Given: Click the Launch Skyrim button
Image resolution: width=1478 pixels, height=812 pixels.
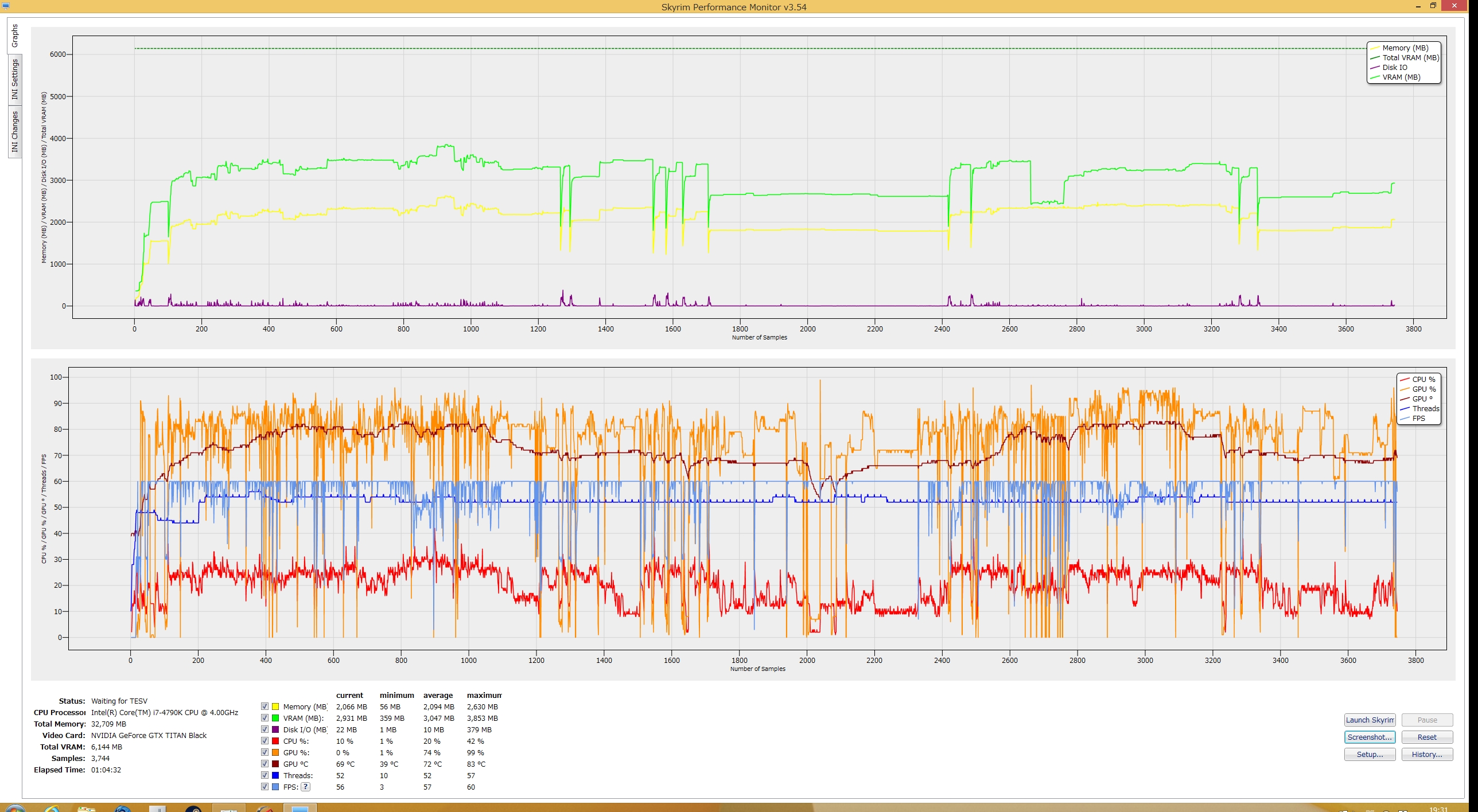Looking at the screenshot, I should click(x=1370, y=720).
